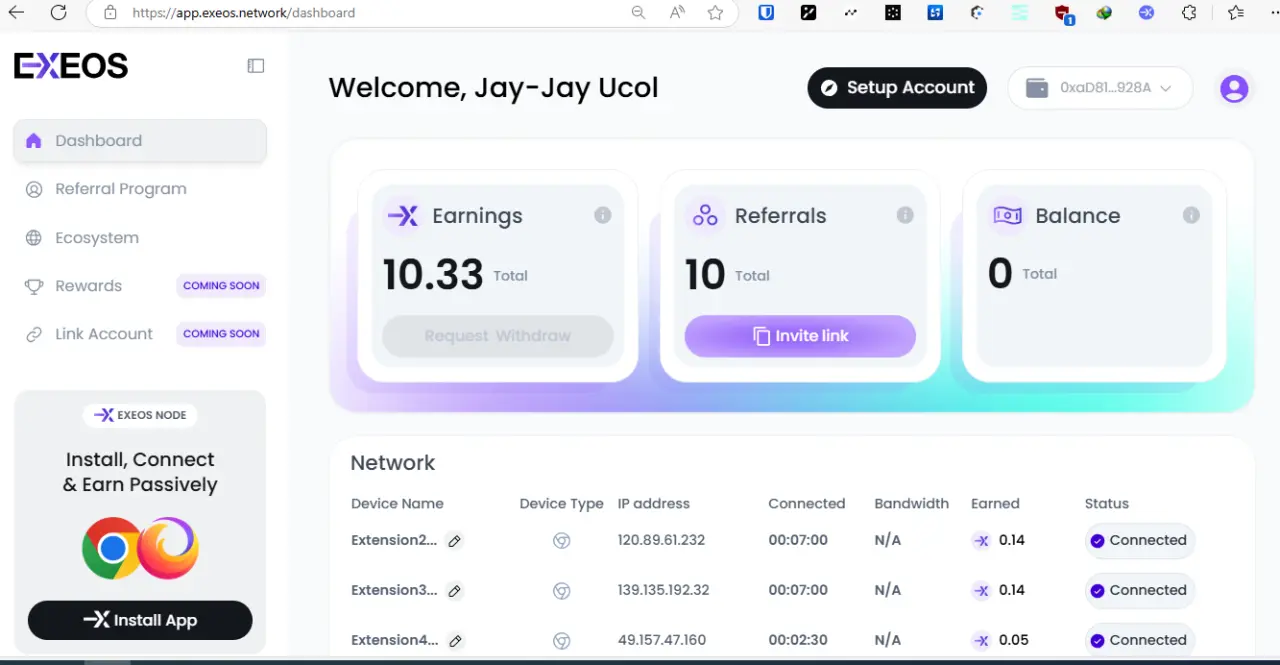Edit Extension3 device name pencil
The height and width of the screenshot is (665, 1280).
pos(454,591)
